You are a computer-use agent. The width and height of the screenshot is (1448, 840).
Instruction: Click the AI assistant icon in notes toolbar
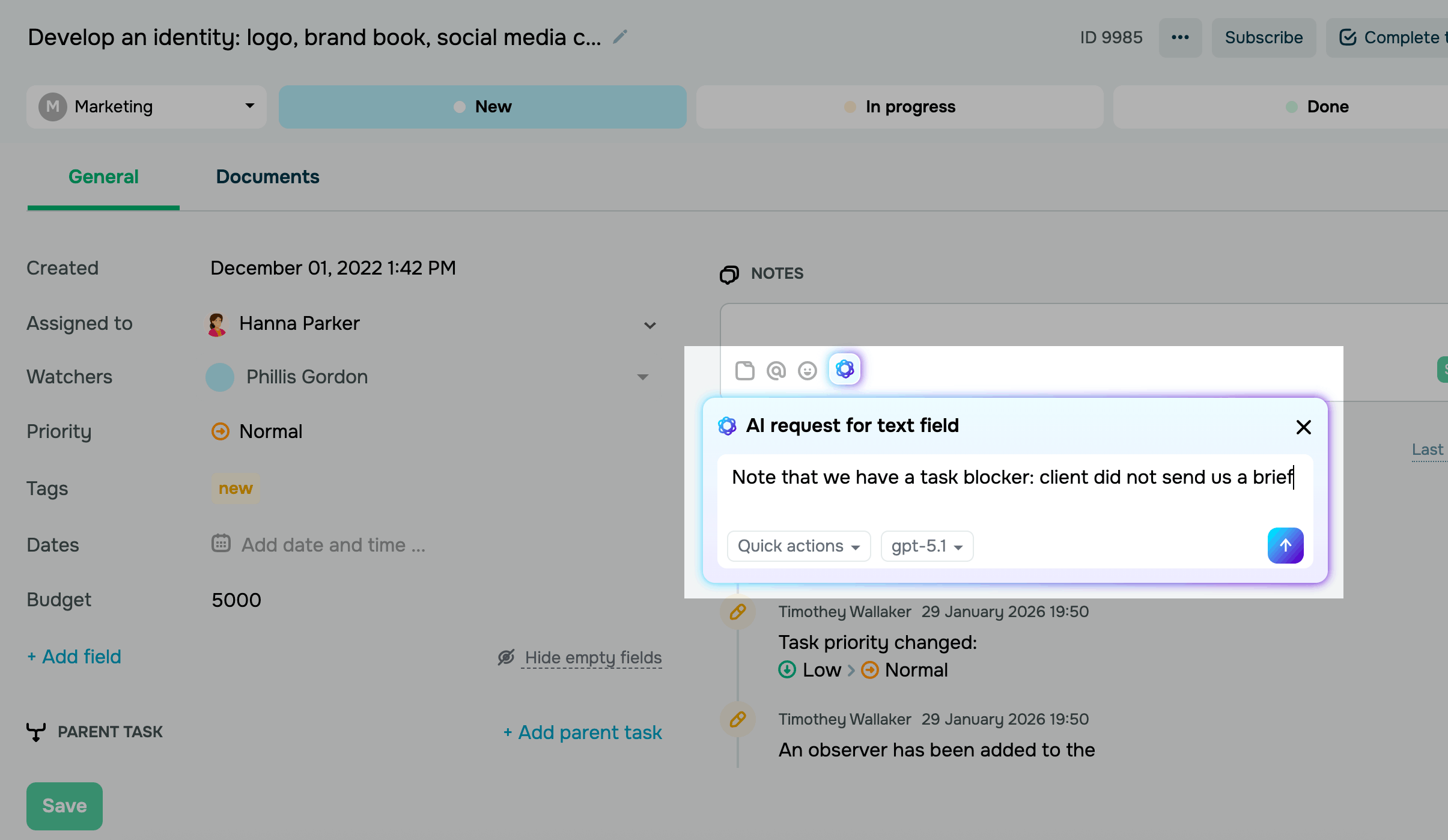click(x=845, y=369)
